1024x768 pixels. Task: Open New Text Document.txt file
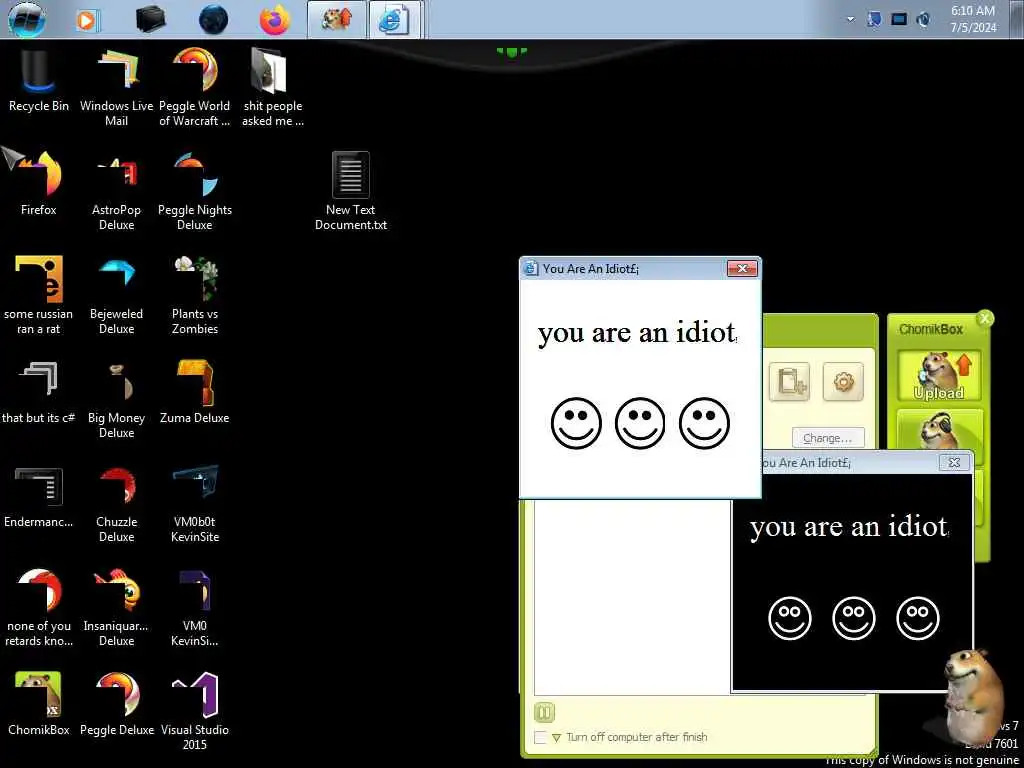[x=351, y=191]
